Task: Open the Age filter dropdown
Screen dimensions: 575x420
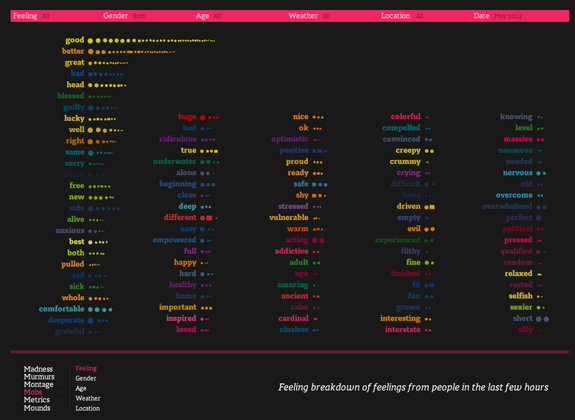Action: [x=208, y=16]
